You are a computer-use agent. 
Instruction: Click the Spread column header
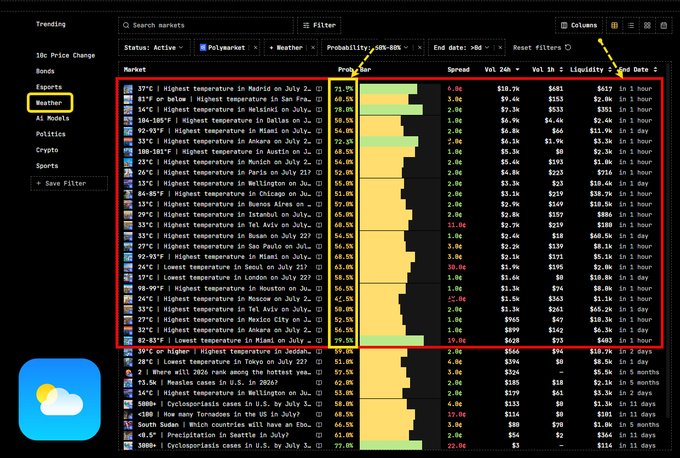[458, 70]
